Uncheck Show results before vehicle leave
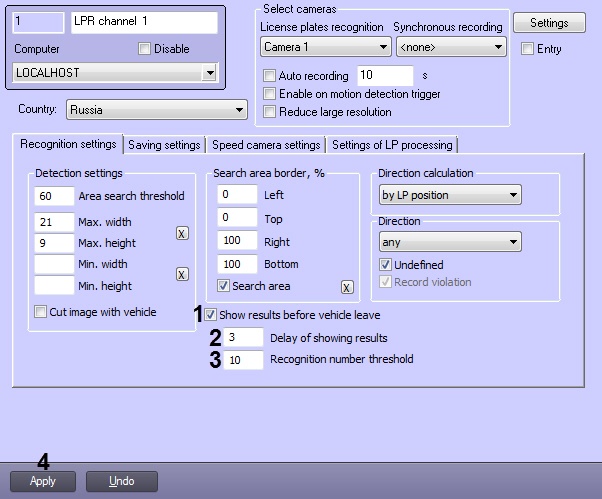Screen dimensions: 602x499 coord(211,314)
